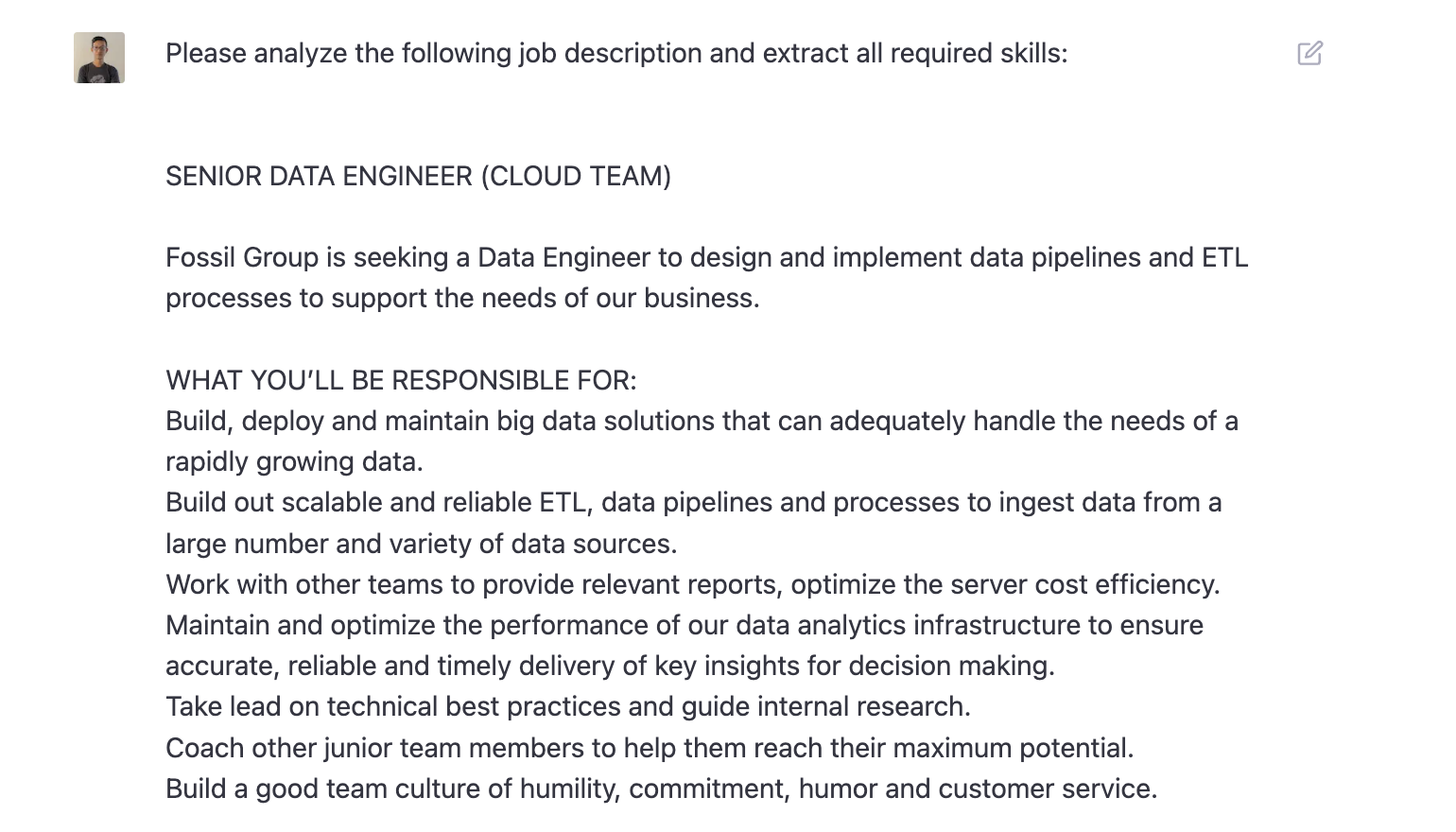Viewport: 1456px width, 832px height.
Task: Click the sentence about server cost efficiency
Action: [x=693, y=584]
